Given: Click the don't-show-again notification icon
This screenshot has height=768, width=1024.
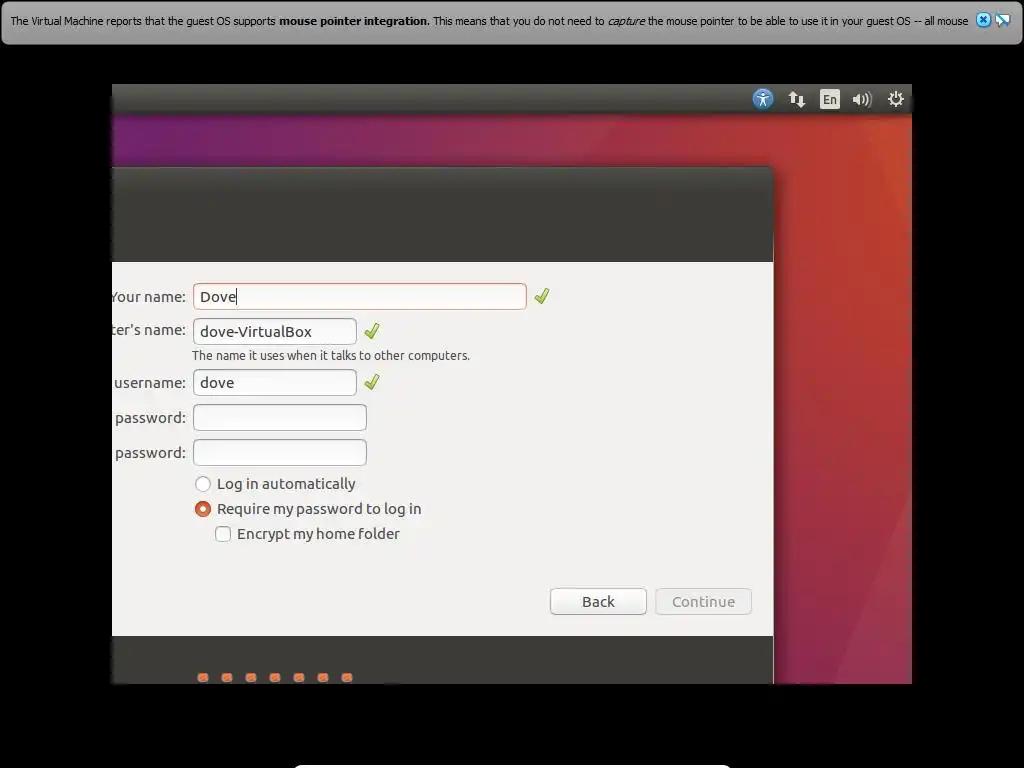Looking at the screenshot, I should click(x=1002, y=20).
